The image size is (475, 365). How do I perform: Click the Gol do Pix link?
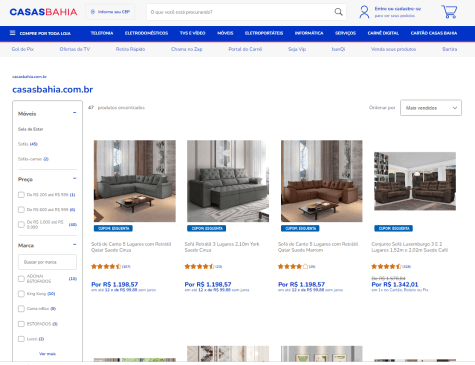23,49
